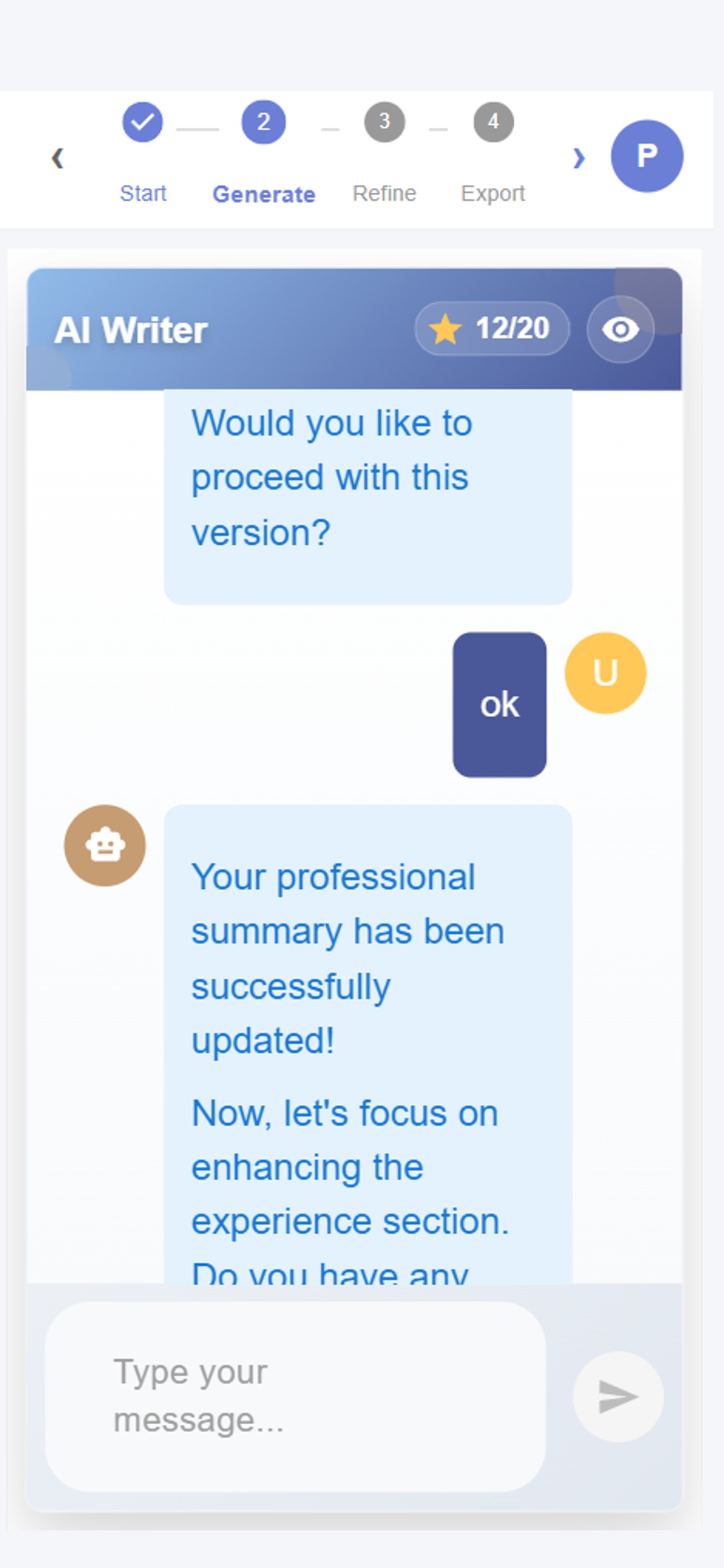Click the 'ok' user message bubble
Screen dimensions: 724x1568
click(x=499, y=704)
